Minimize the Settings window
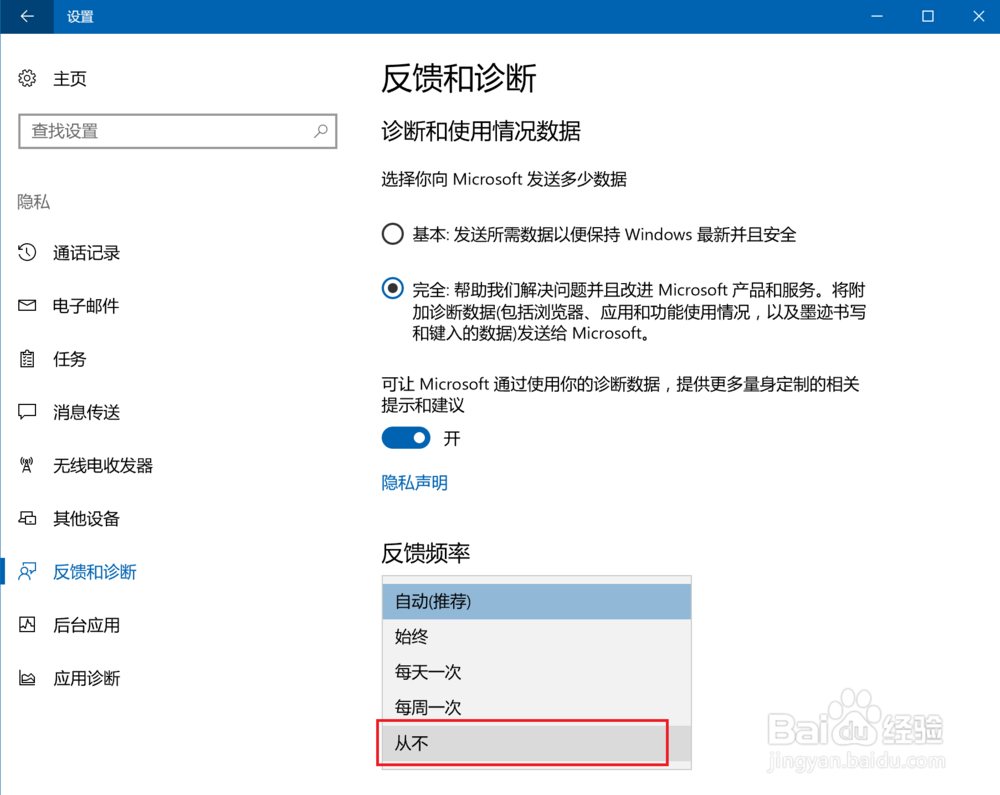 pyautogui.click(x=877, y=17)
